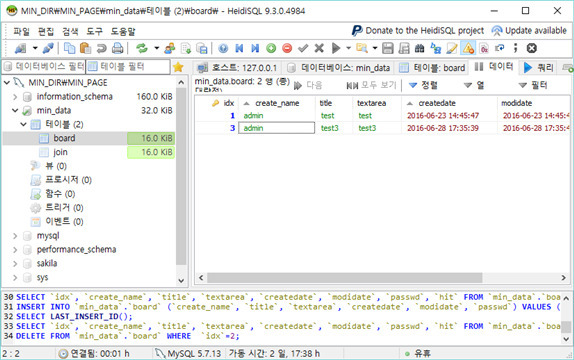Screen dimensions: 574x360
Task: Click the disconnect plug icon
Action: (x=48, y=48)
